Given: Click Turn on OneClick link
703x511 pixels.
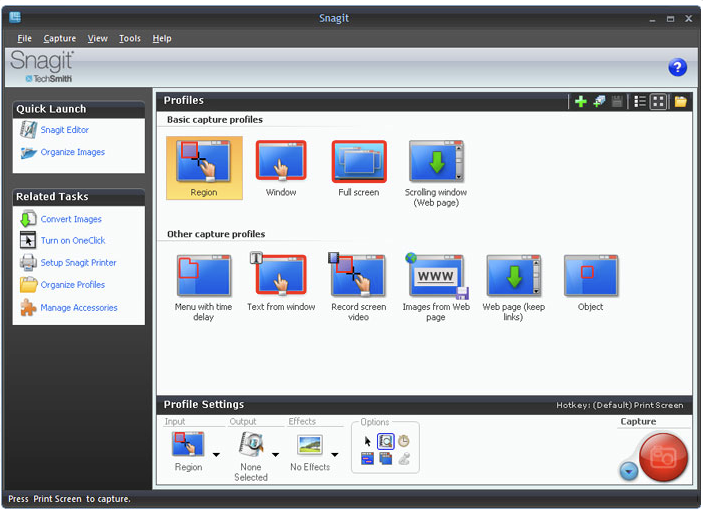Looking at the screenshot, I should click(x=73, y=241).
